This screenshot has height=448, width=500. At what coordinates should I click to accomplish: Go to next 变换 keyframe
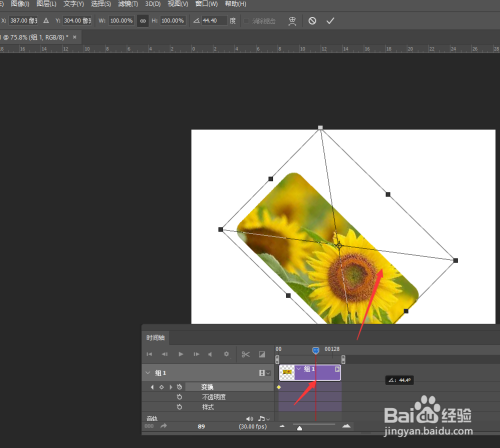click(x=171, y=387)
